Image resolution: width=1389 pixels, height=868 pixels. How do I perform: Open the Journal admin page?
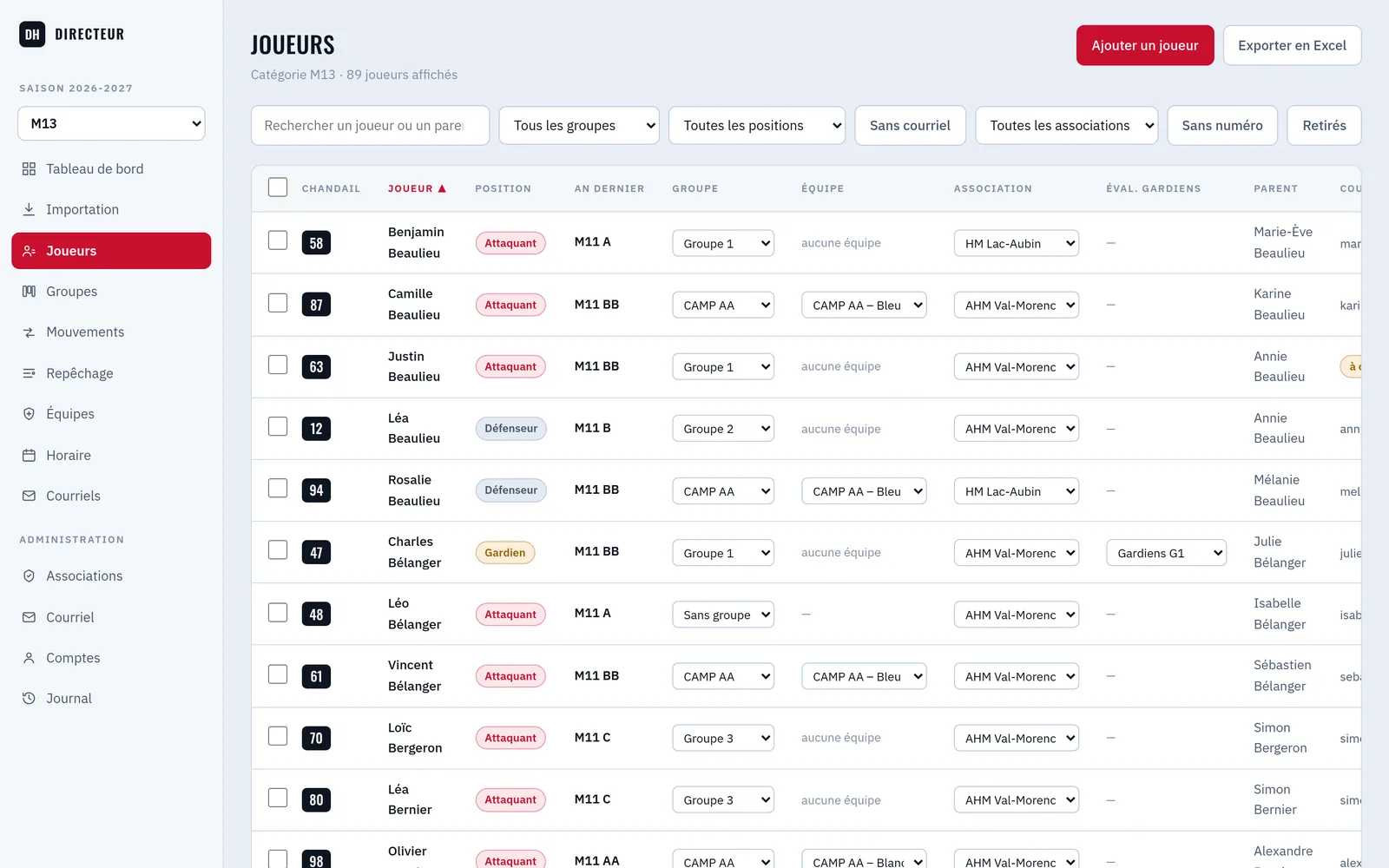point(111,698)
